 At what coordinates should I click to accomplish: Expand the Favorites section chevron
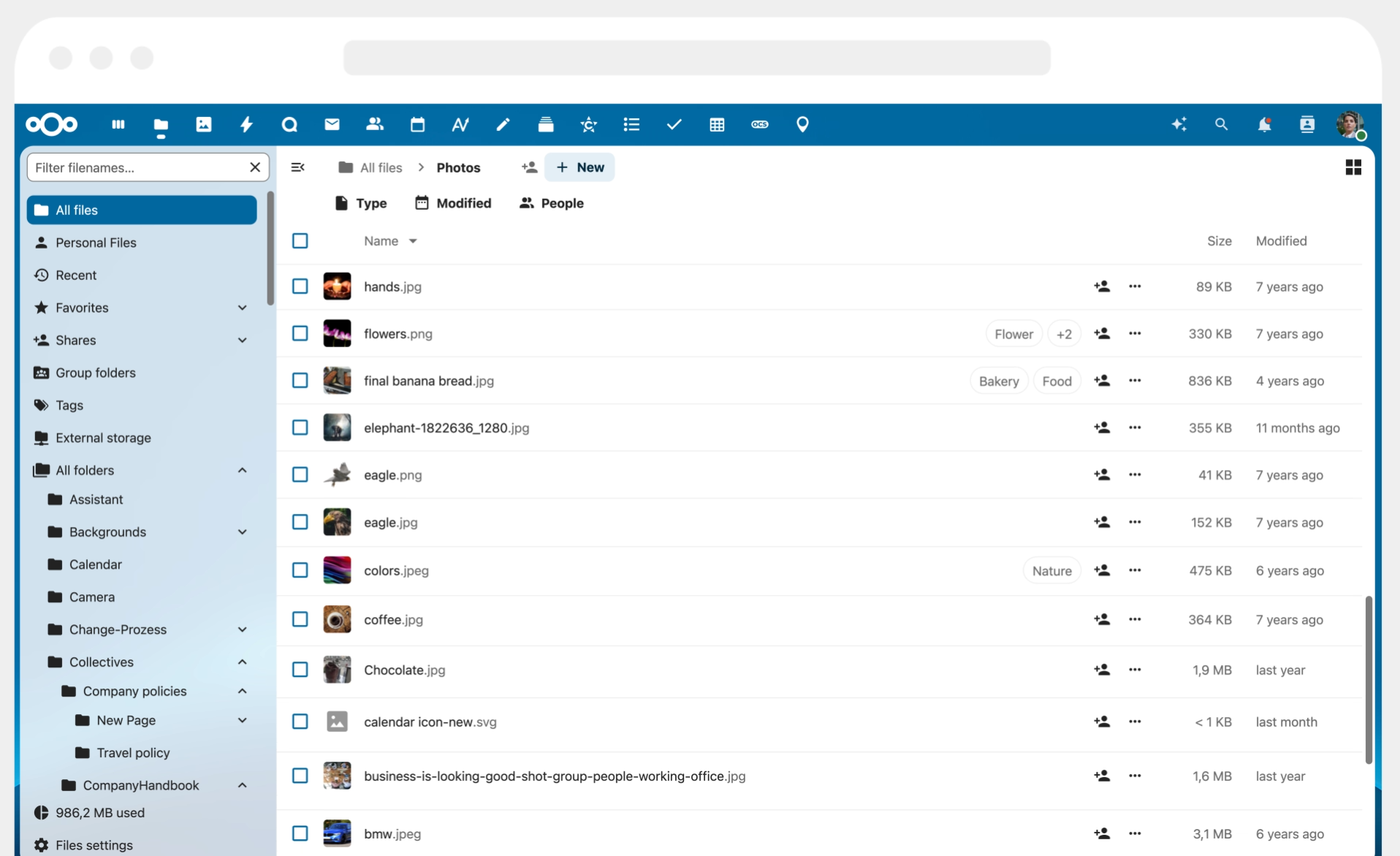(x=242, y=308)
